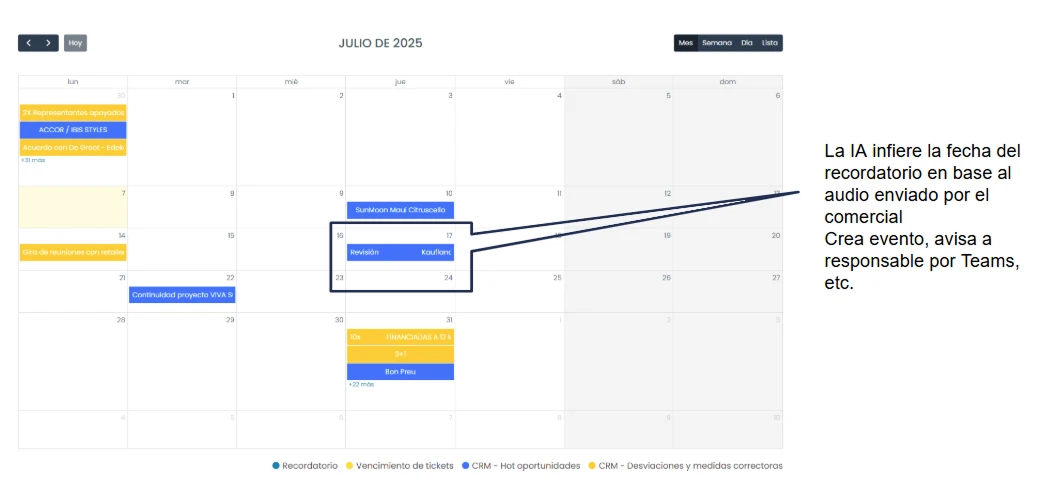Toggle Vencimiento de tickets legend item
The width and height of the screenshot is (1042, 496).
pos(397,466)
